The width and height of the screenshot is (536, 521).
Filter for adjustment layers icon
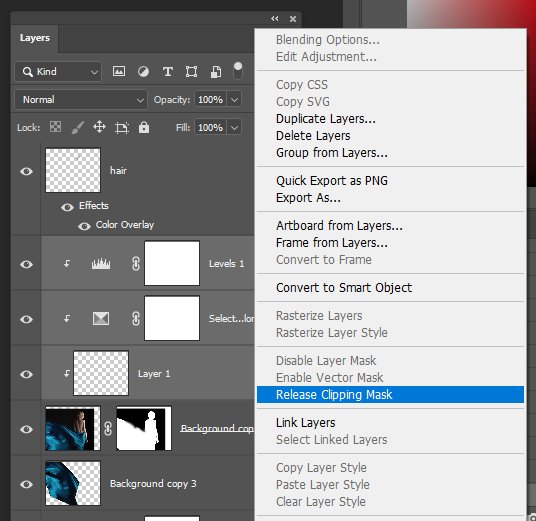coord(143,72)
